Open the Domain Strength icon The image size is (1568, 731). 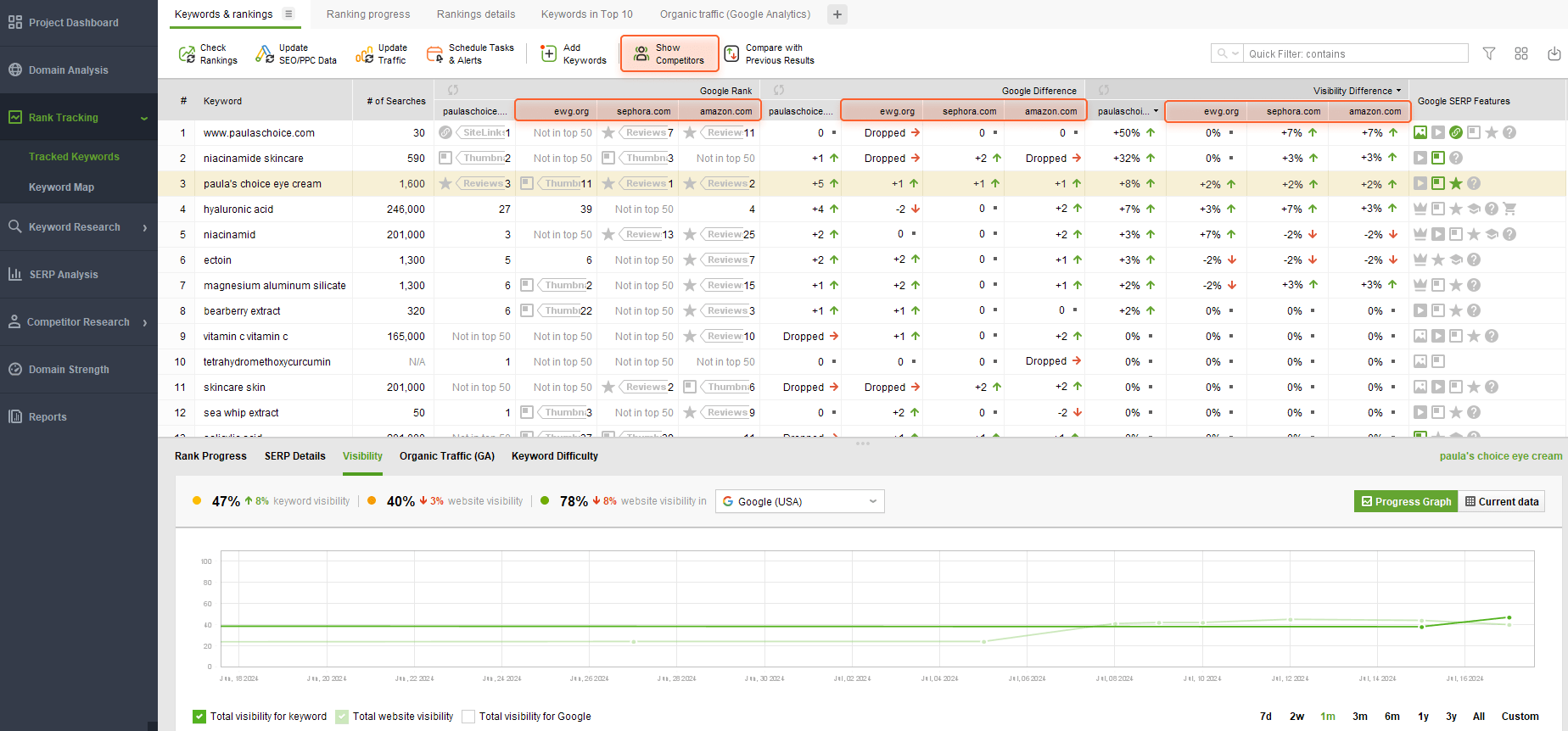click(15, 369)
